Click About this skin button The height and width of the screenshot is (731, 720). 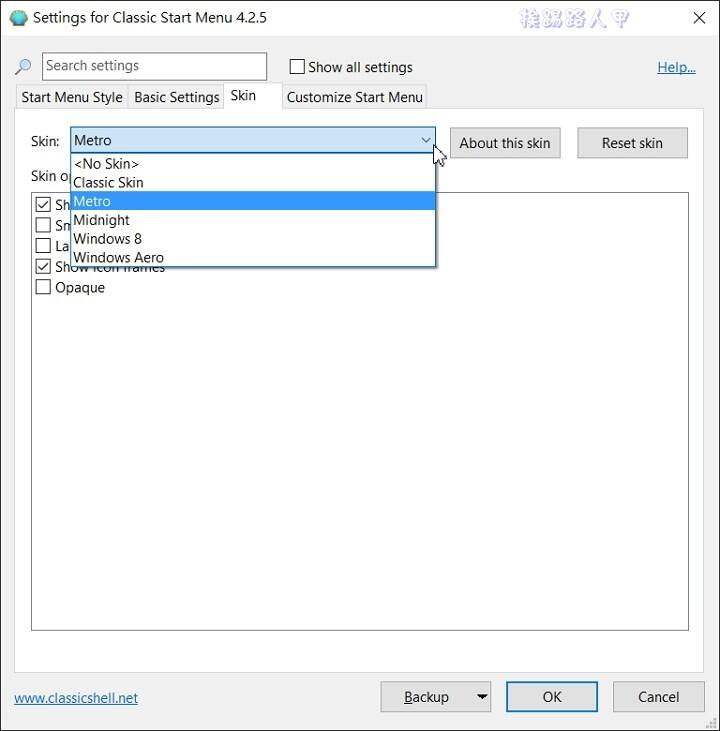point(505,143)
